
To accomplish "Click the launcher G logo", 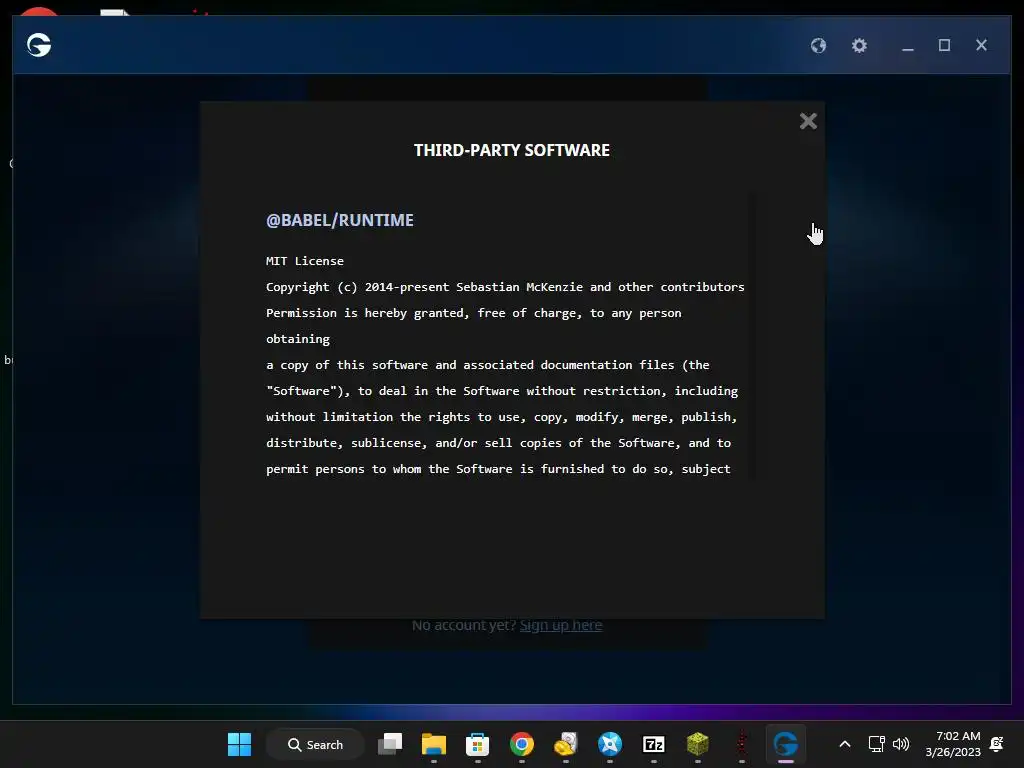I will click(39, 45).
